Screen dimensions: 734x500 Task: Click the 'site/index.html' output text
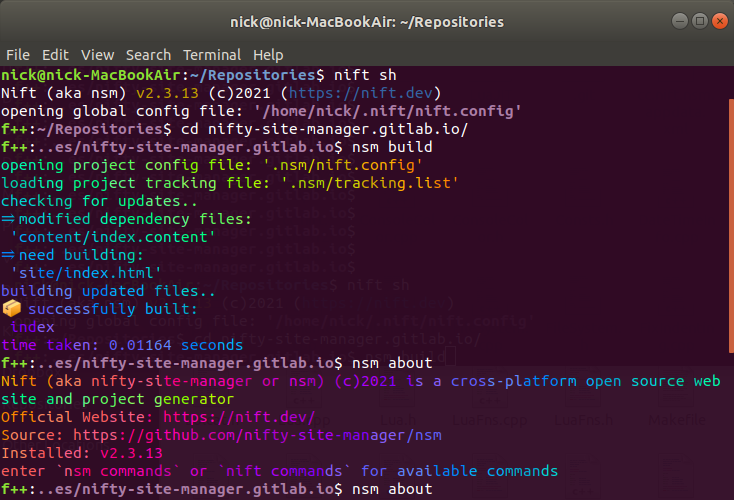[x=86, y=273]
